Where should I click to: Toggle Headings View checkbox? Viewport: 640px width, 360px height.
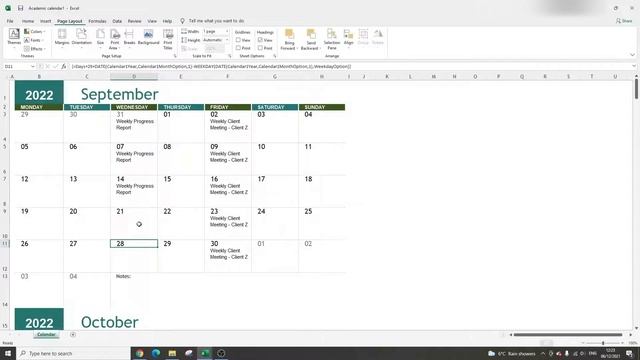point(260,40)
